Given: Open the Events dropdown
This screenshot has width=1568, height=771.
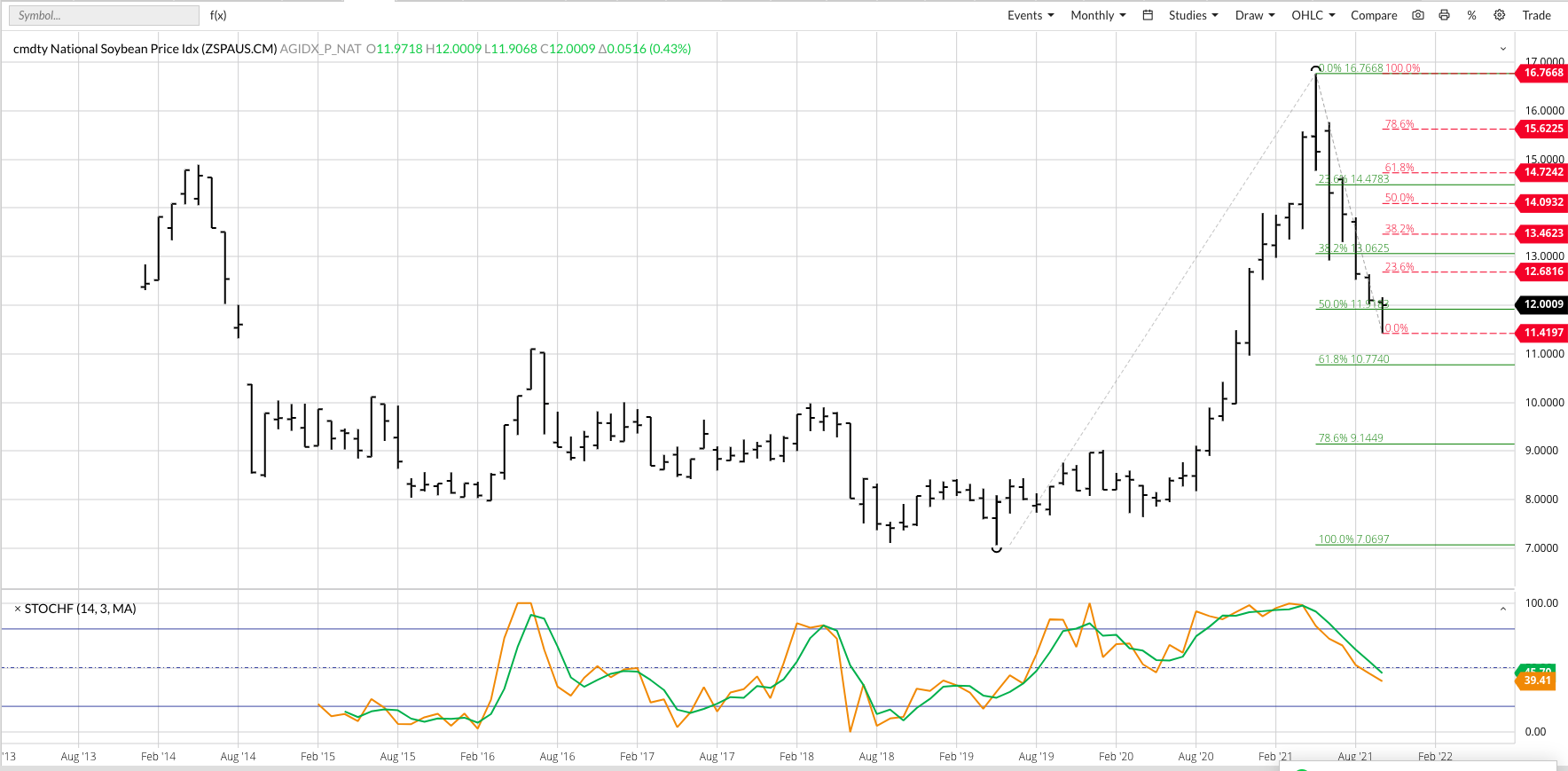Looking at the screenshot, I should point(1031,15).
